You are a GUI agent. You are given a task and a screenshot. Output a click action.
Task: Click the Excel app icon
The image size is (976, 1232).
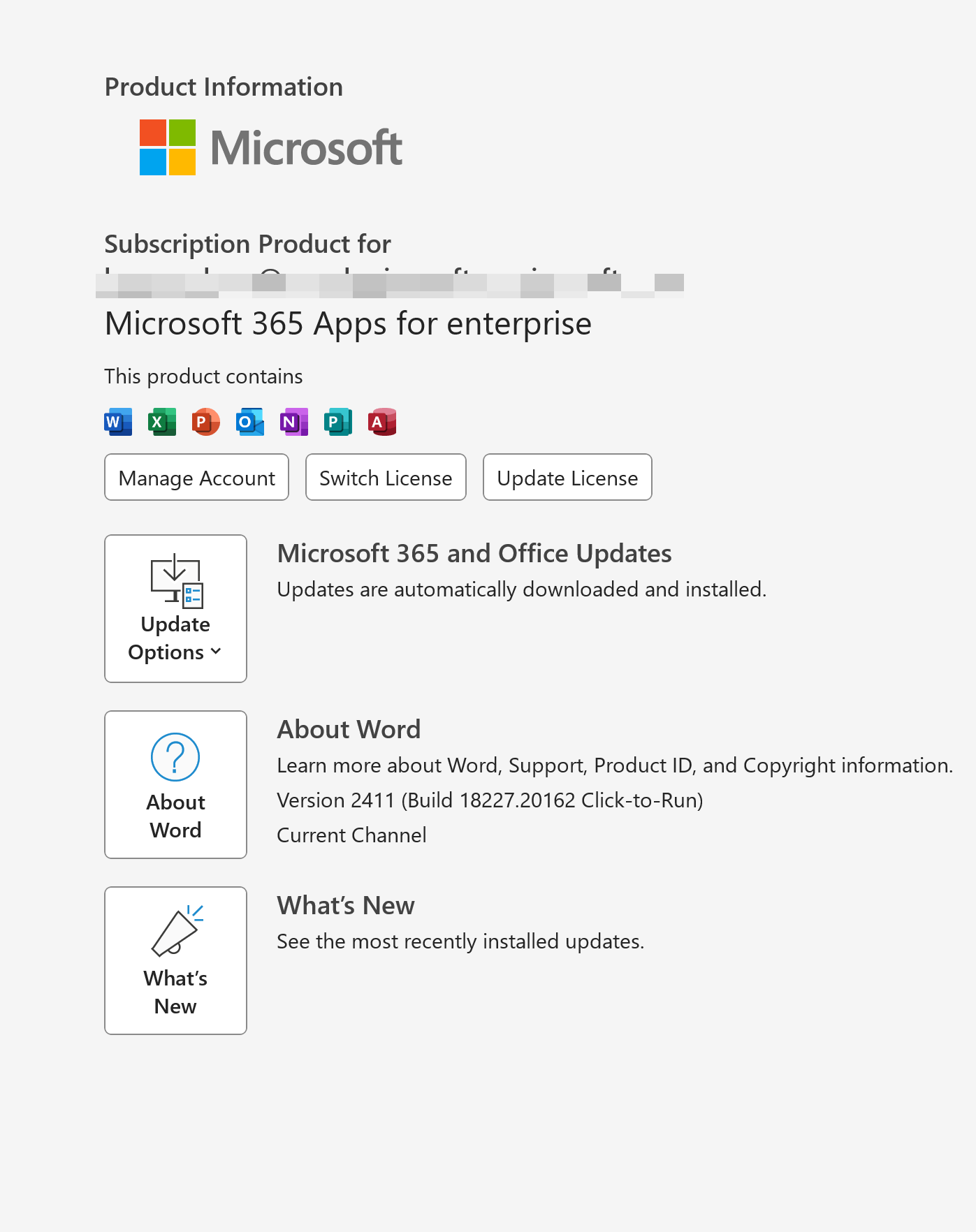click(162, 422)
